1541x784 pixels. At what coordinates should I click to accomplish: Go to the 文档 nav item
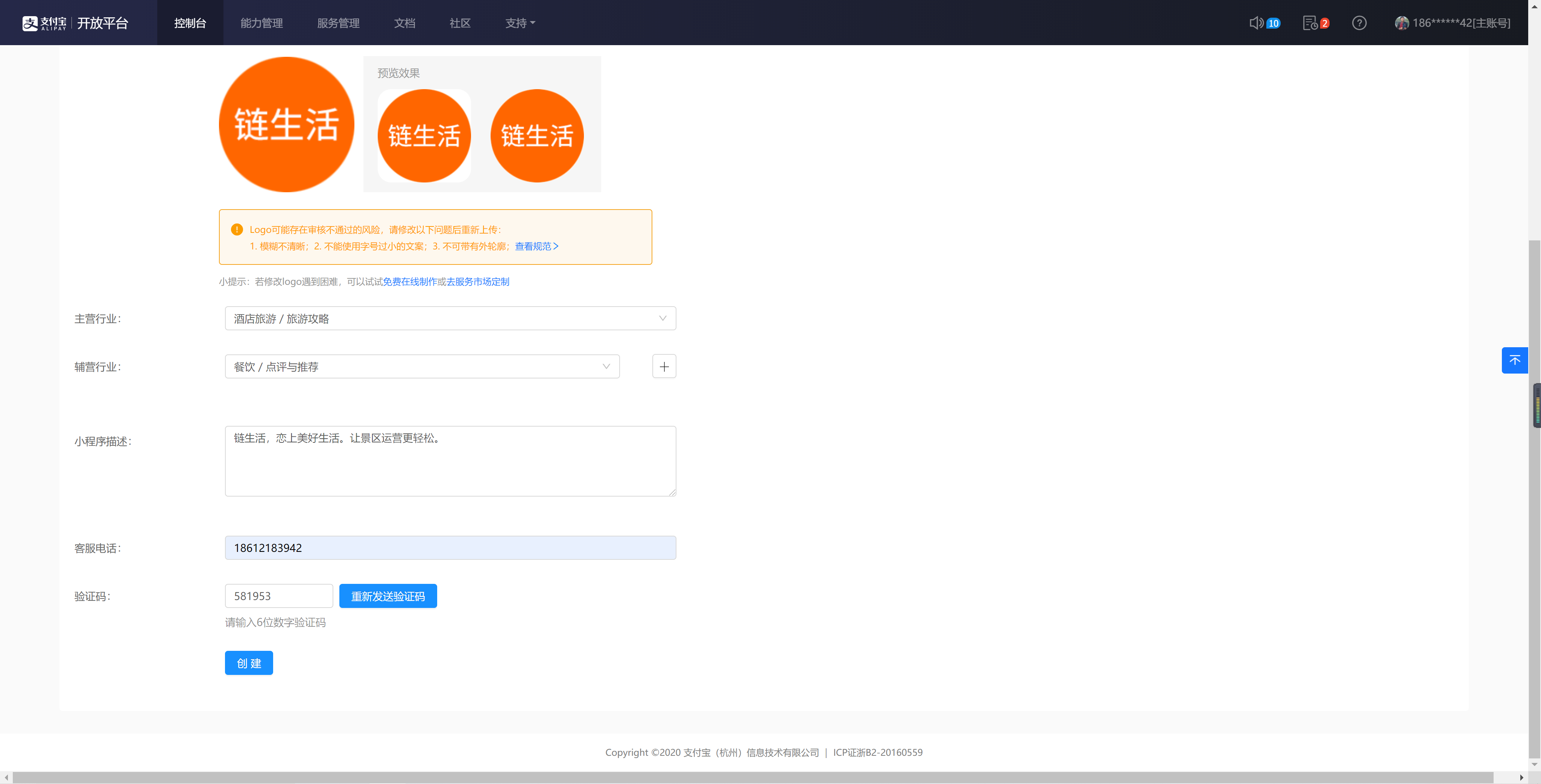click(x=404, y=23)
